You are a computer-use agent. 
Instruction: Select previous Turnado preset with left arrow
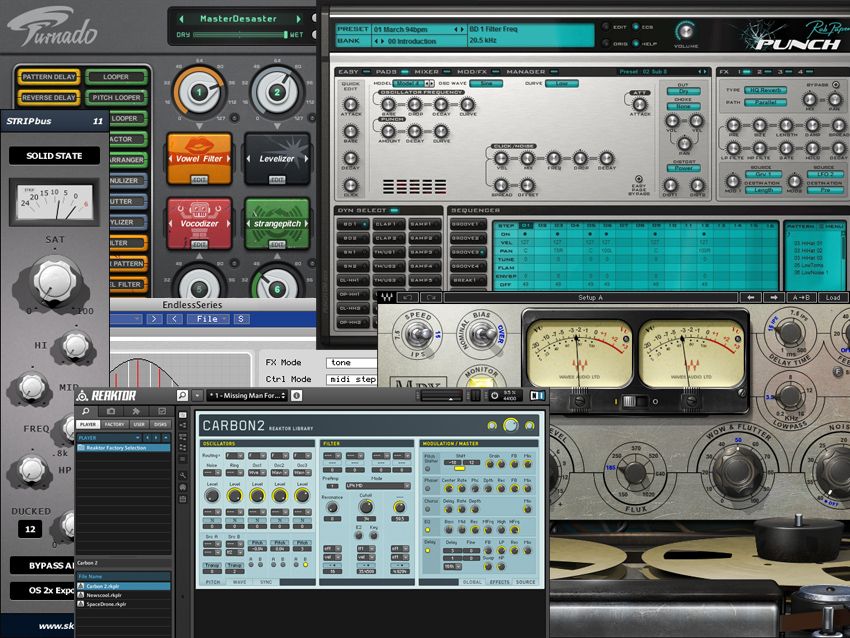[182, 19]
